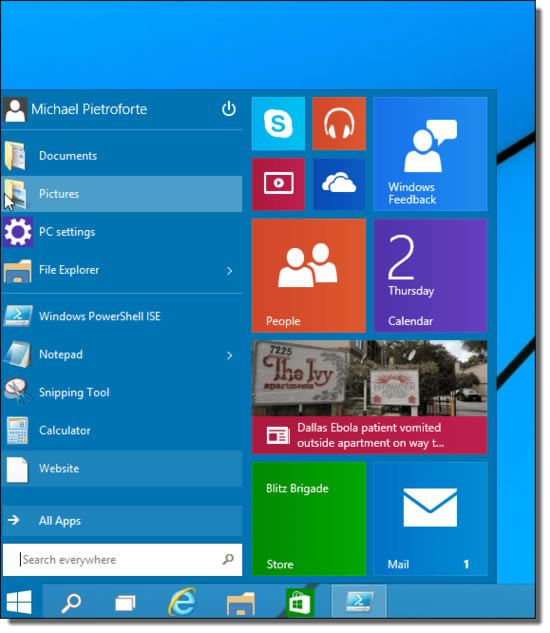Click the Website blank page icon

17,469
